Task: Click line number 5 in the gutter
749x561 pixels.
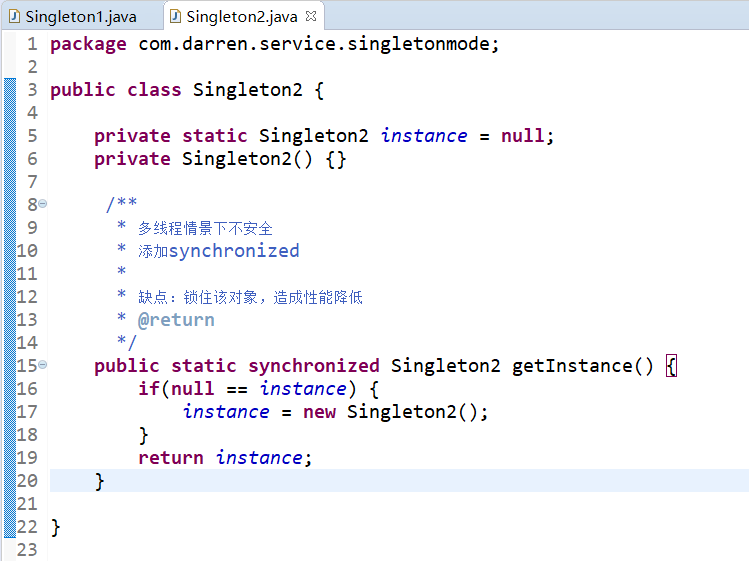Action: tap(32, 136)
